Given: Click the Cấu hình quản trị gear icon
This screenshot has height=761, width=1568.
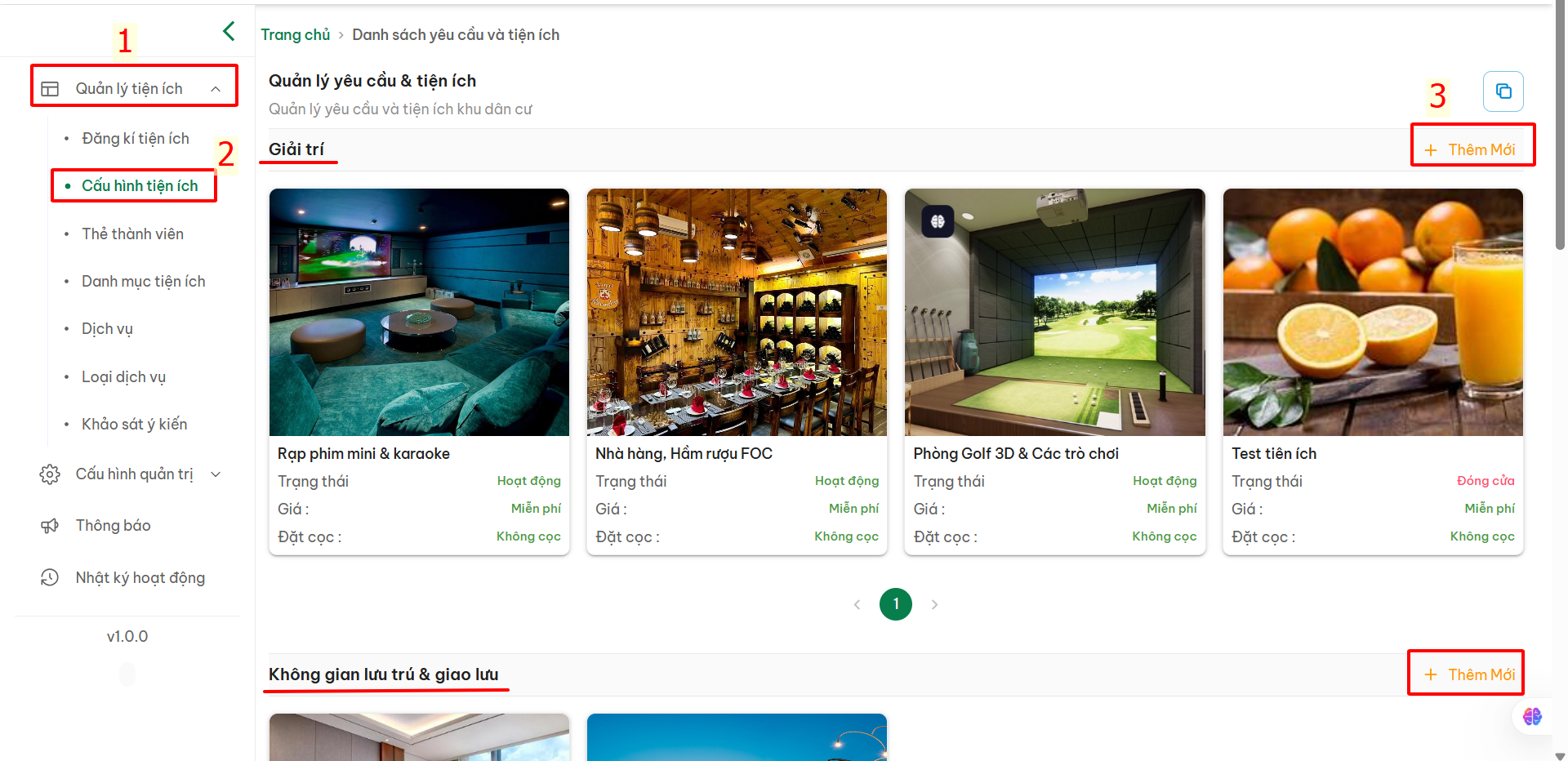Looking at the screenshot, I should (x=50, y=474).
